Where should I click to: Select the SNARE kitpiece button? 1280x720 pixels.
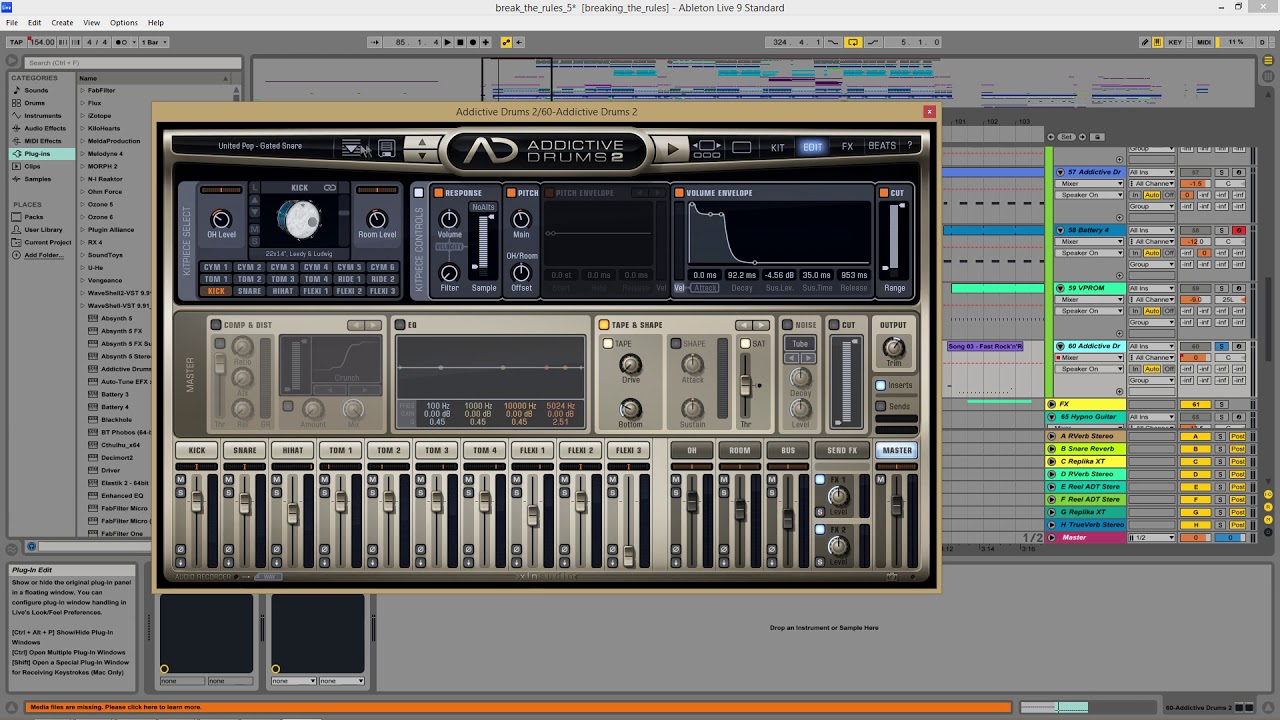pyautogui.click(x=250, y=291)
